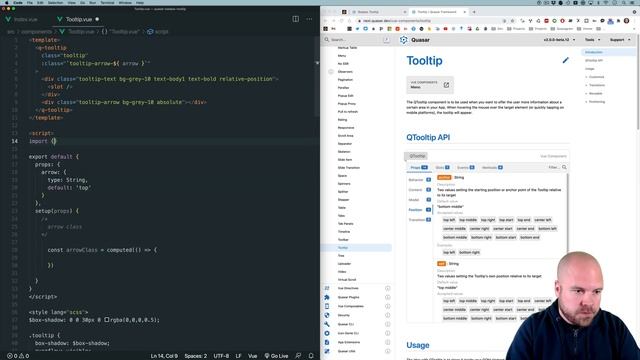Click the Quasar Plugins puzzle icon
This screenshot has width=640, height=360.
327,297
